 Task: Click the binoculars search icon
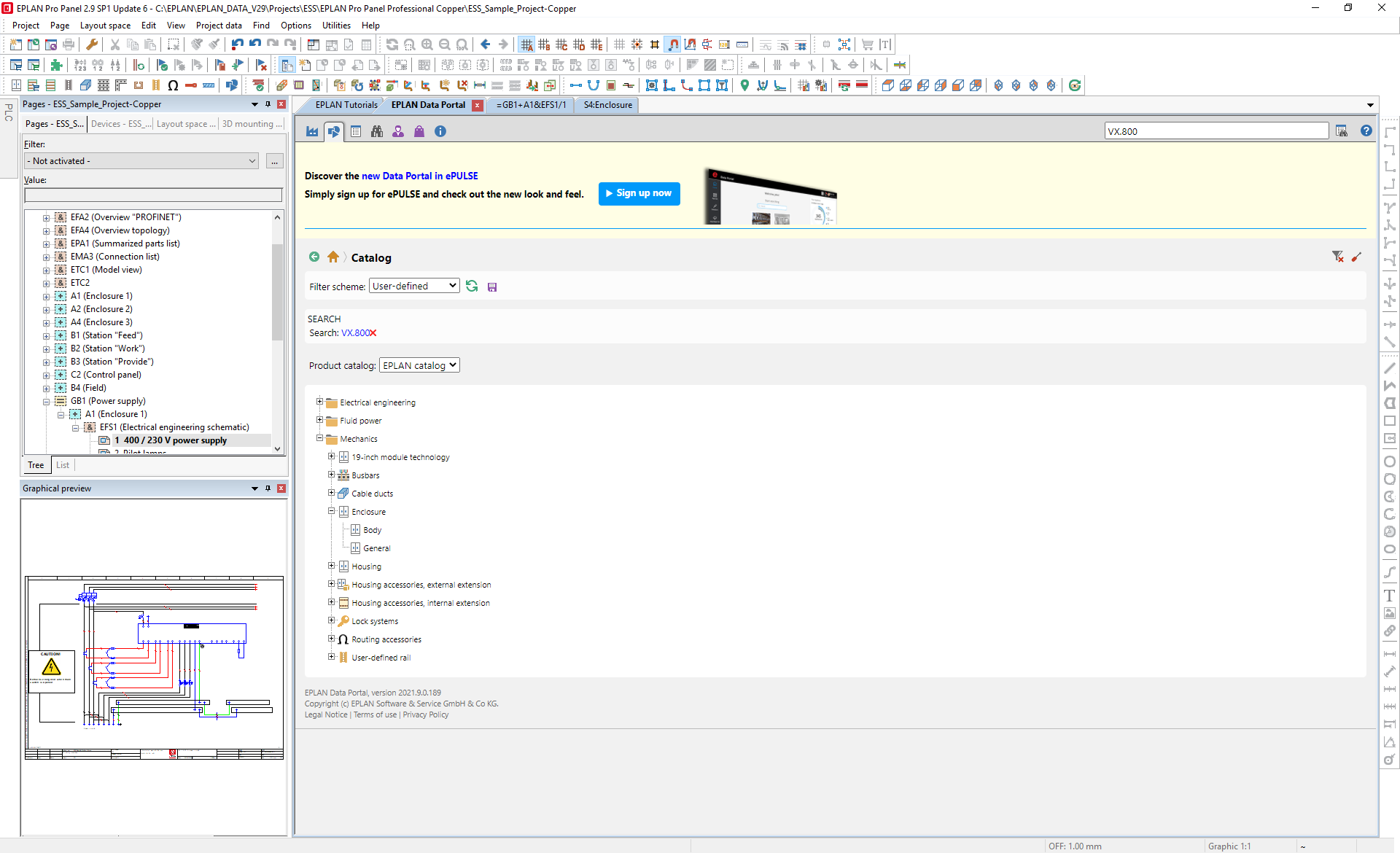[x=377, y=131]
